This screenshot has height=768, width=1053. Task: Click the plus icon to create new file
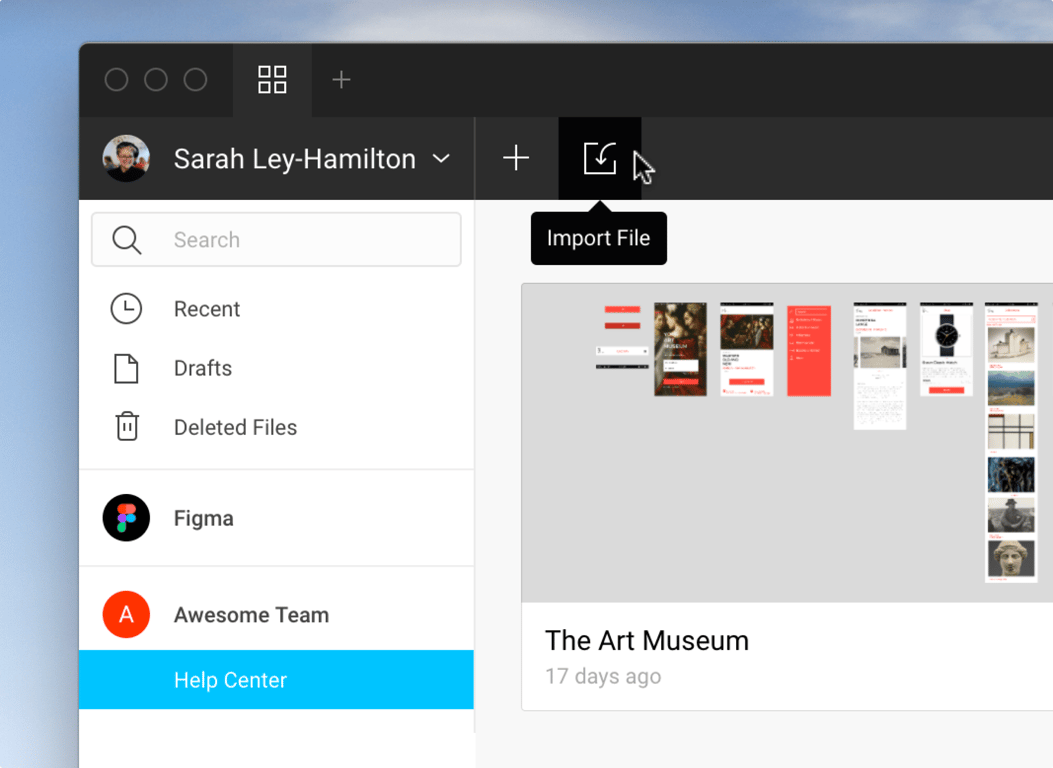(x=516, y=158)
